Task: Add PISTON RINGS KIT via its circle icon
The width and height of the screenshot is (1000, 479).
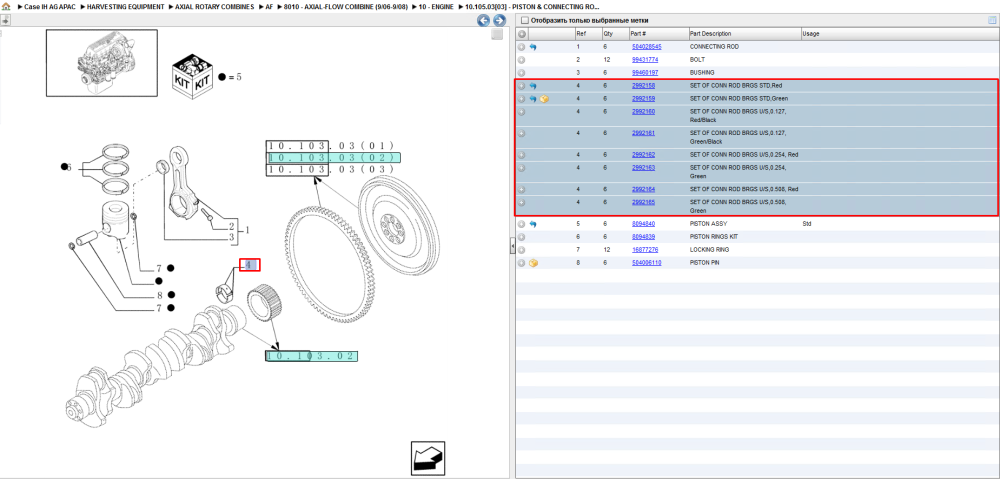Action: coord(521,237)
